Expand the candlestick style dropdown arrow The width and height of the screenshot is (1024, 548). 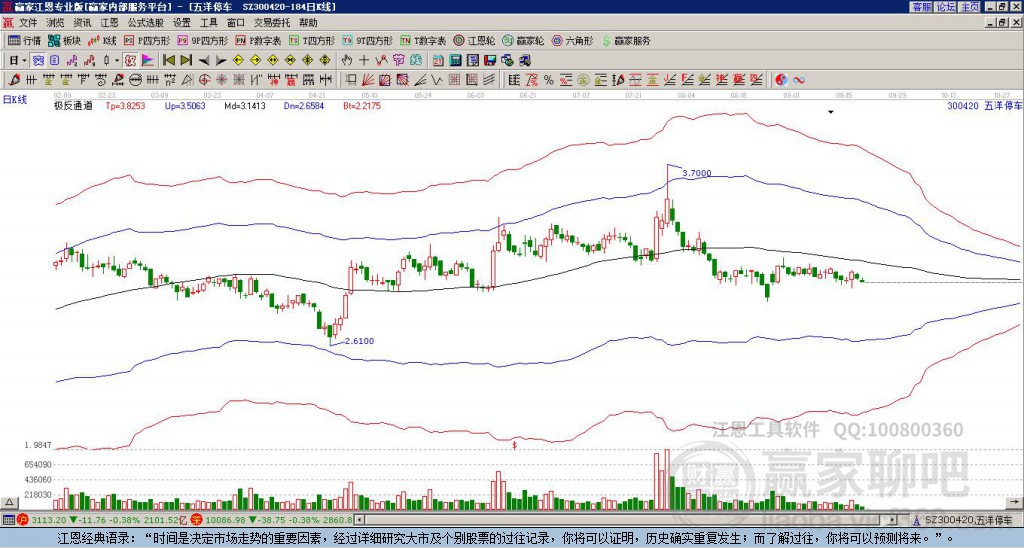118,61
